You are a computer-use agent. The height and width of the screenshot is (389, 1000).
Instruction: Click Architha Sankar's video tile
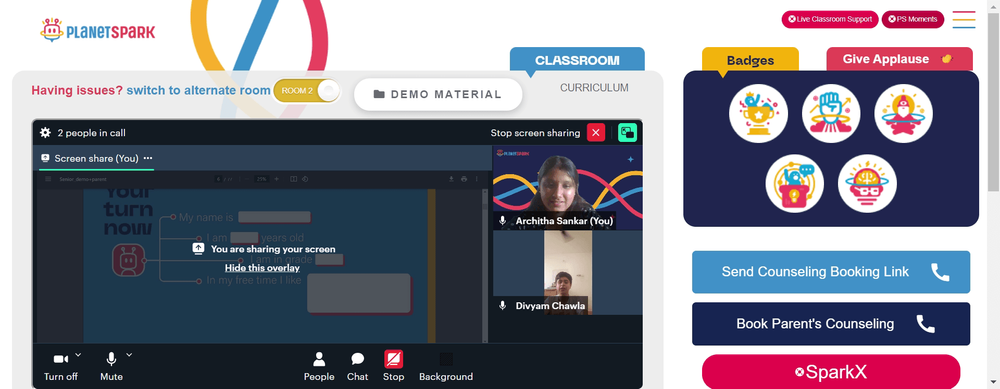pos(568,187)
